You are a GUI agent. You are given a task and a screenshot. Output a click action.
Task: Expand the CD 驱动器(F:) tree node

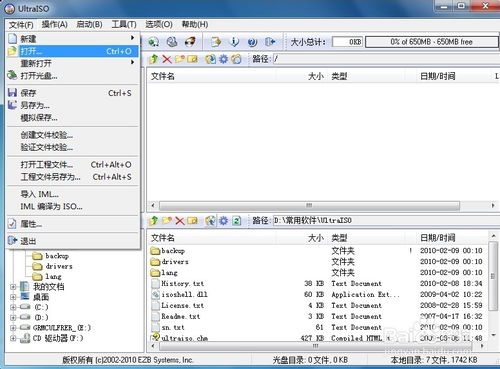click(x=13, y=338)
